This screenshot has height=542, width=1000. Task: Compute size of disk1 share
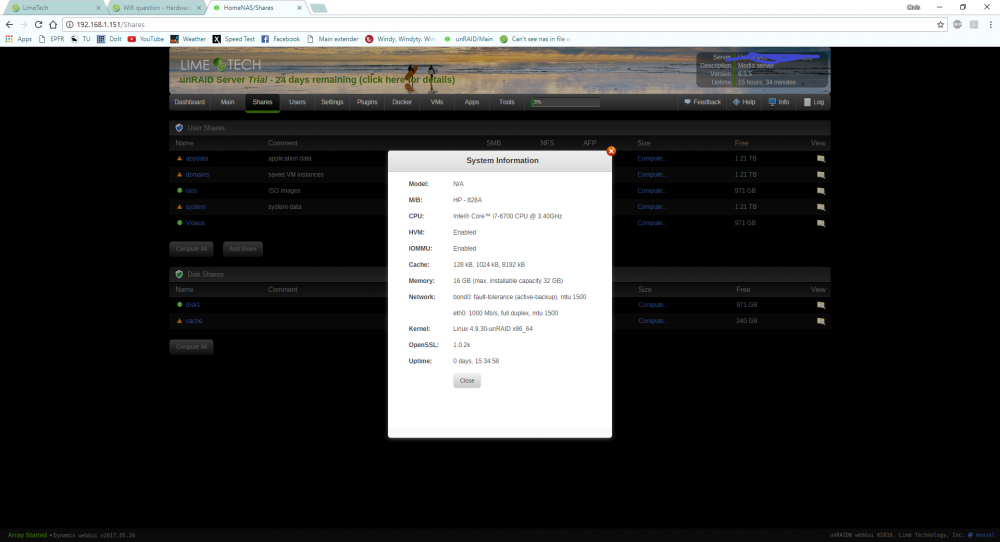tap(652, 305)
